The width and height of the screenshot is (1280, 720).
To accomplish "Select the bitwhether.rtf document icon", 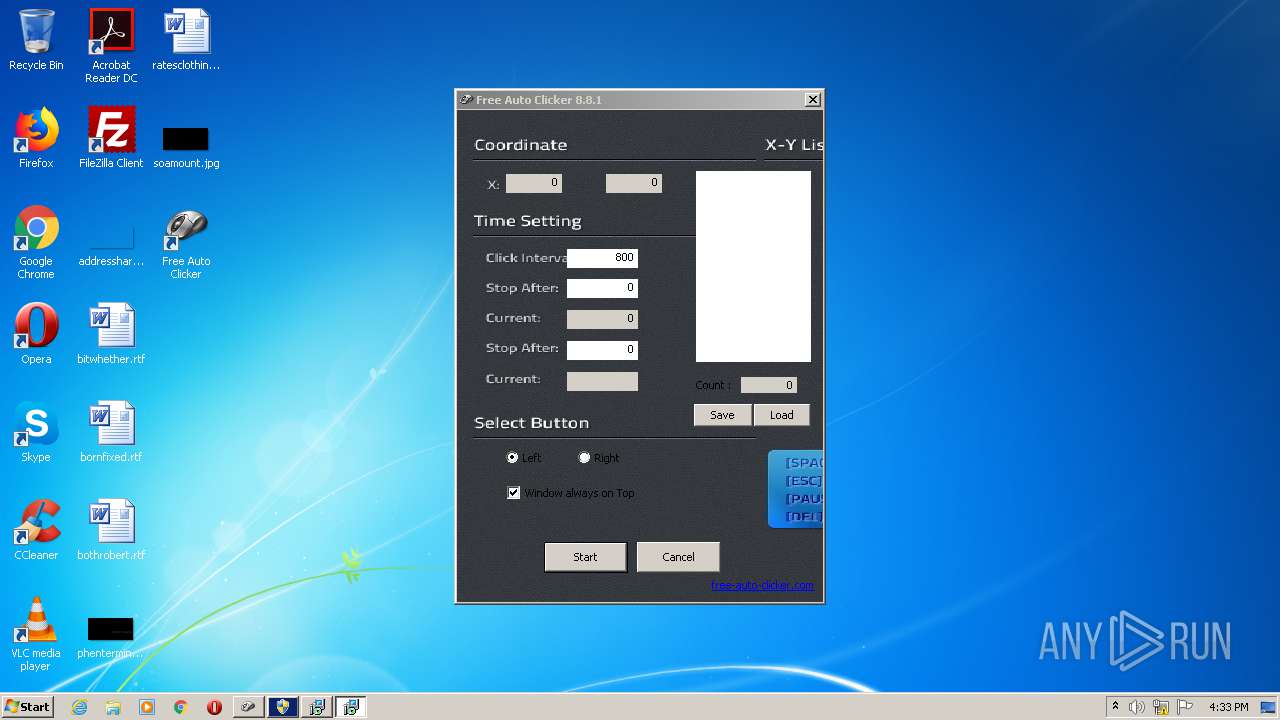I will (111, 334).
